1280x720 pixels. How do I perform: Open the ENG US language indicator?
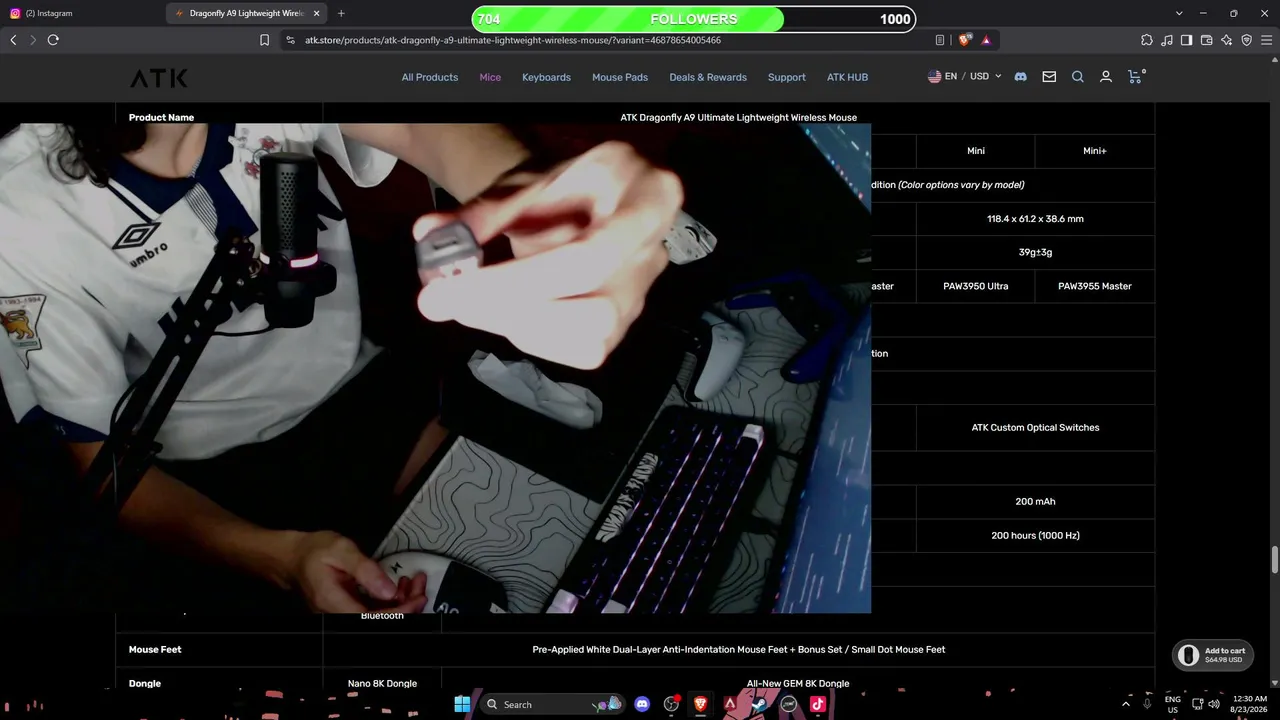pos(1172,704)
